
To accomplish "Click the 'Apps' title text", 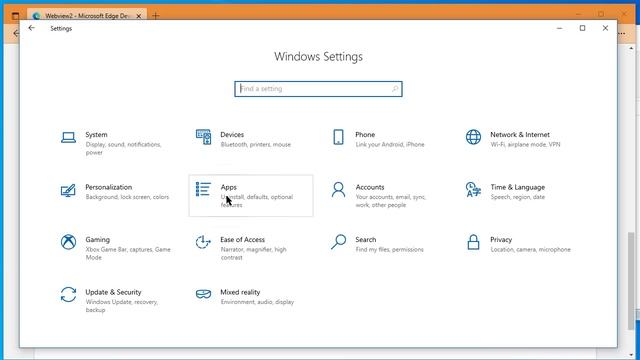I will [x=229, y=187].
